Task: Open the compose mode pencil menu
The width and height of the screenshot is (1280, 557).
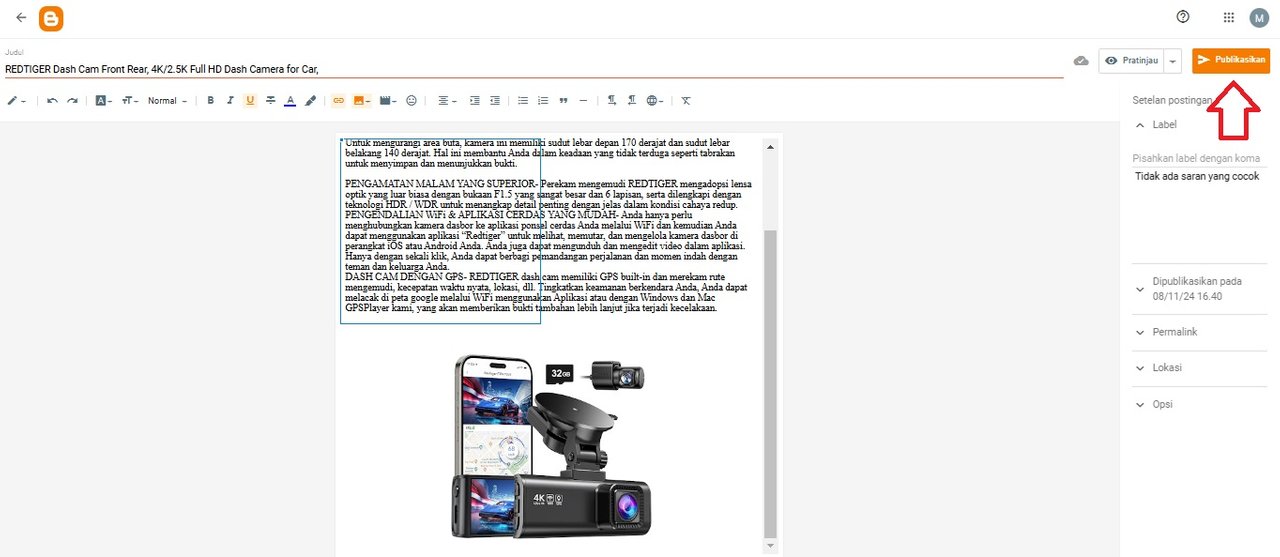Action: [x=16, y=101]
